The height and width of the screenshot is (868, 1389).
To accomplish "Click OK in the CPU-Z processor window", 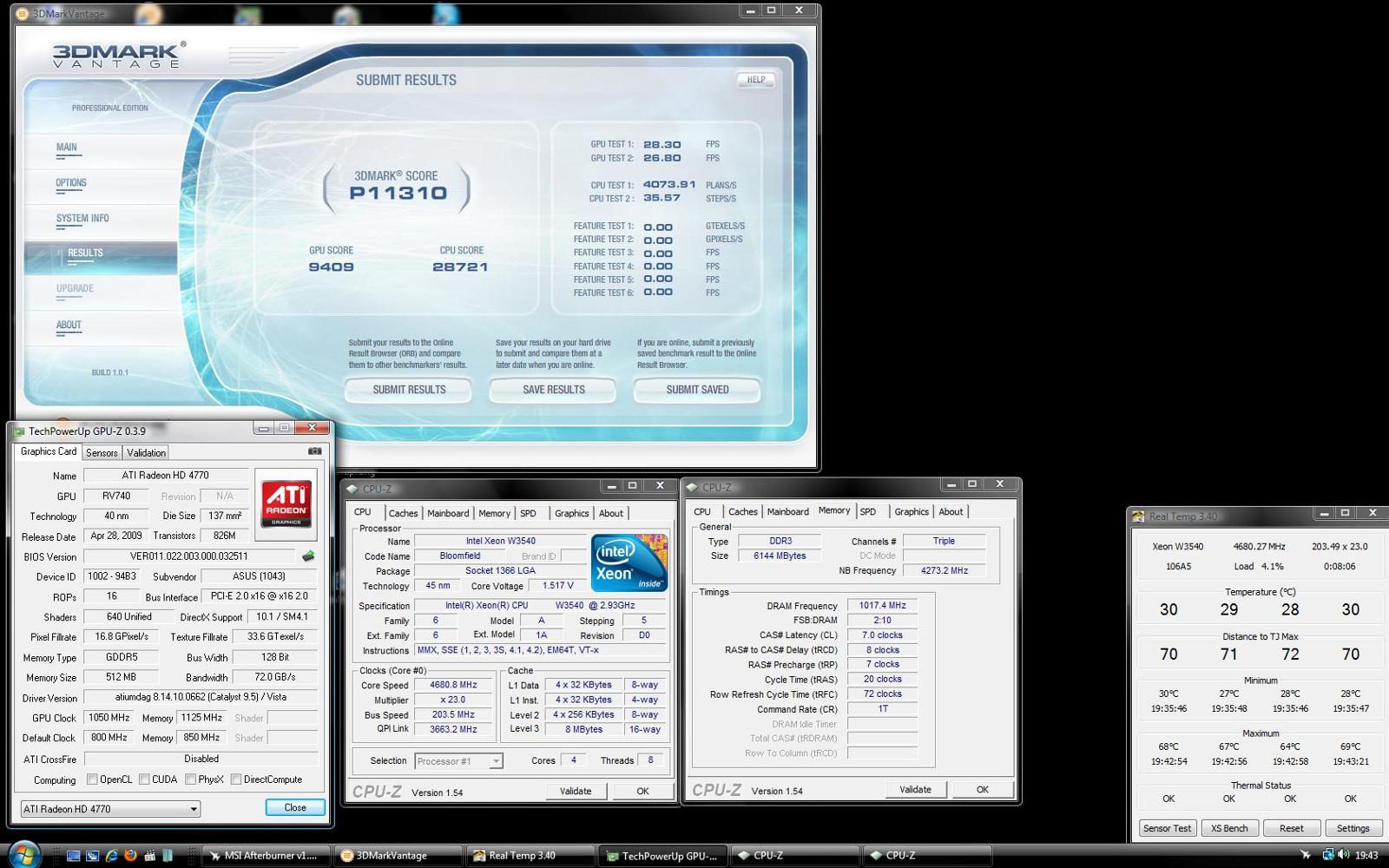I will tap(642, 791).
